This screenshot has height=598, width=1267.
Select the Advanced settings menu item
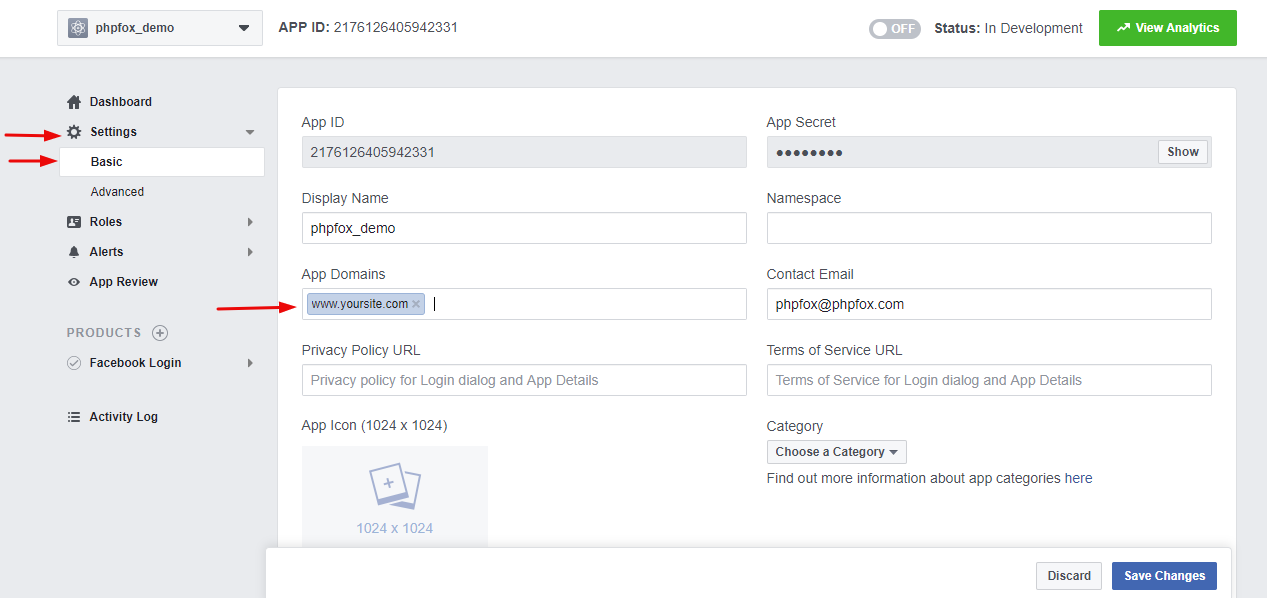point(117,192)
